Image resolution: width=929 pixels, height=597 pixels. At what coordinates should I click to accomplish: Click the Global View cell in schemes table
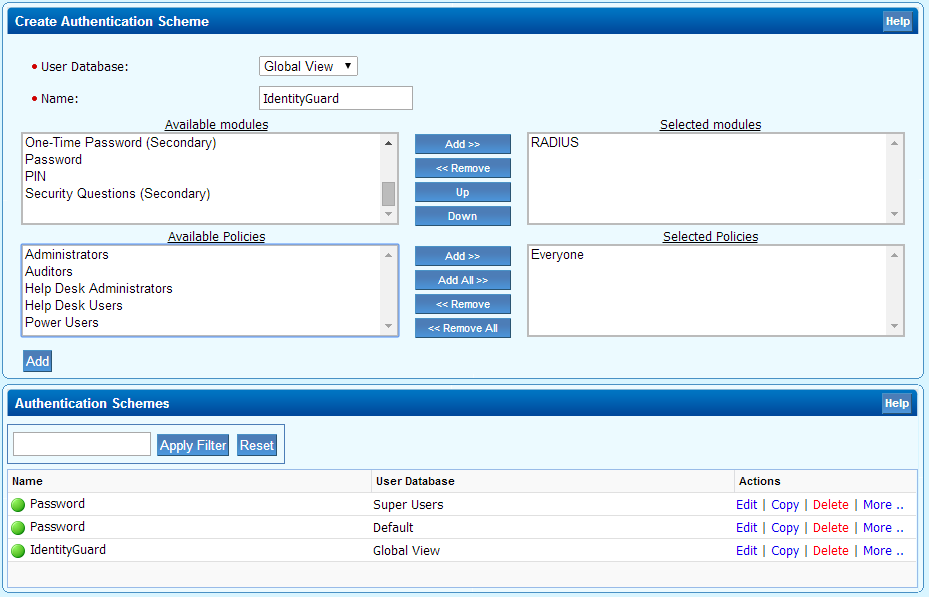click(406, 551)
